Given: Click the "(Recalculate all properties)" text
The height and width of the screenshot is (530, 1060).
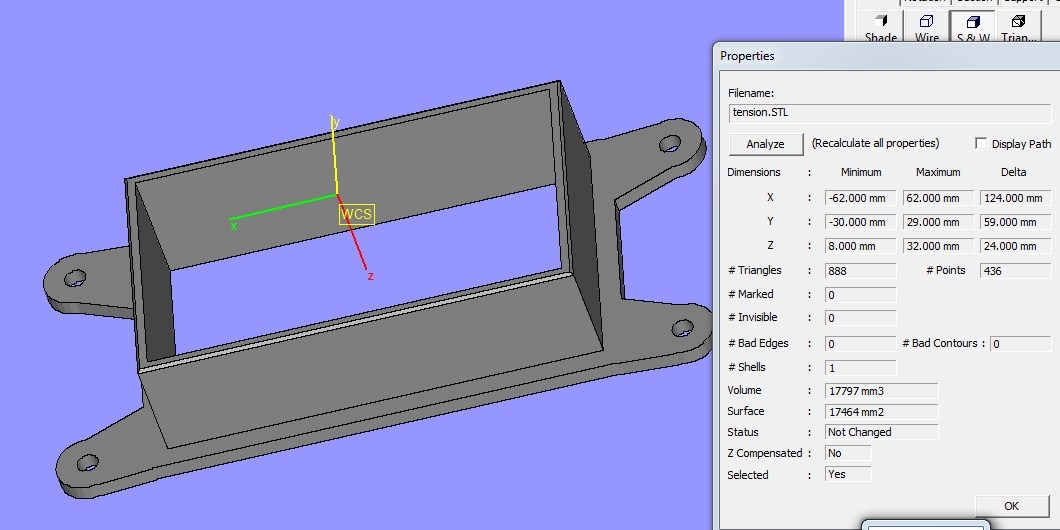Looking at the screenshot, I should tap(875, 143).
